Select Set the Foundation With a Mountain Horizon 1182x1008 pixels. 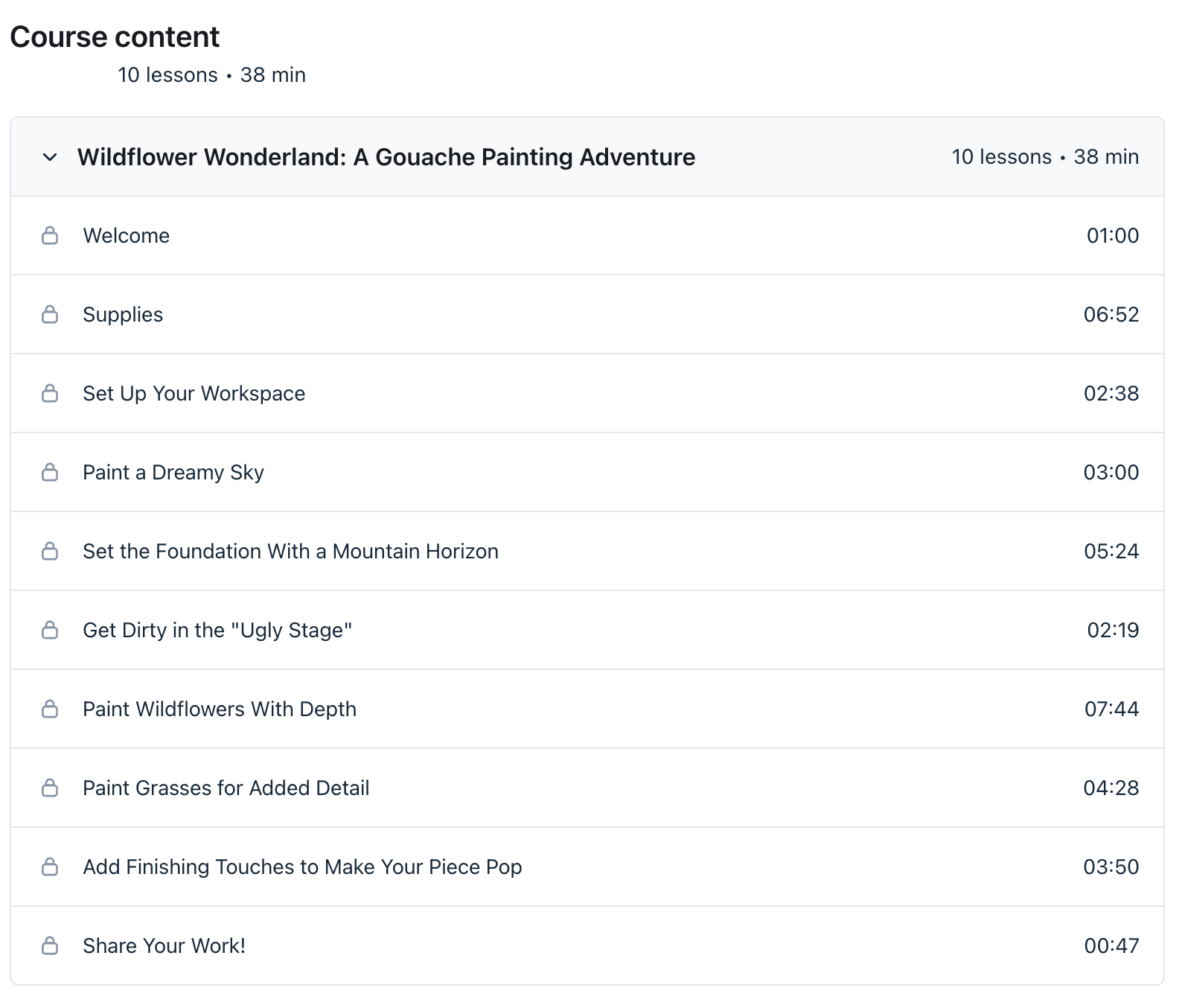tap(290, 552)
